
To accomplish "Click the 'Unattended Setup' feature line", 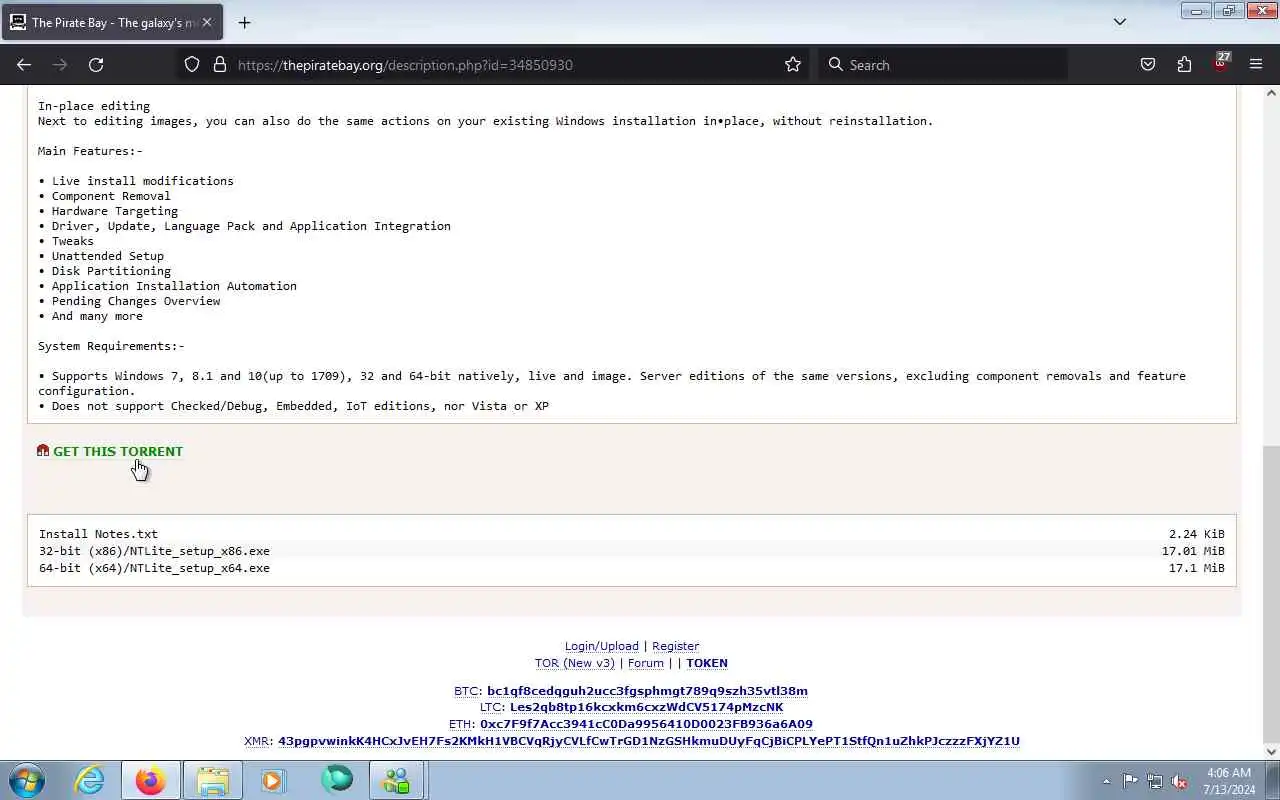I will pos(107,256).
